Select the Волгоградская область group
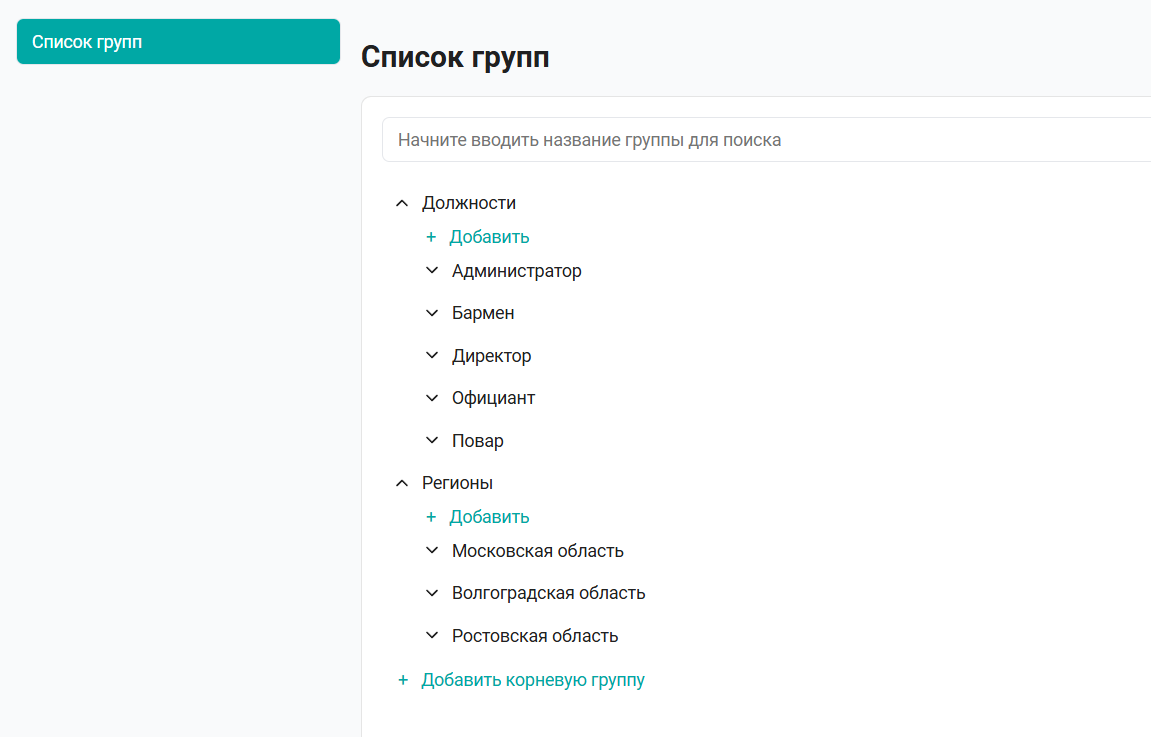1151x737 pixels. [x=548, y=593]
